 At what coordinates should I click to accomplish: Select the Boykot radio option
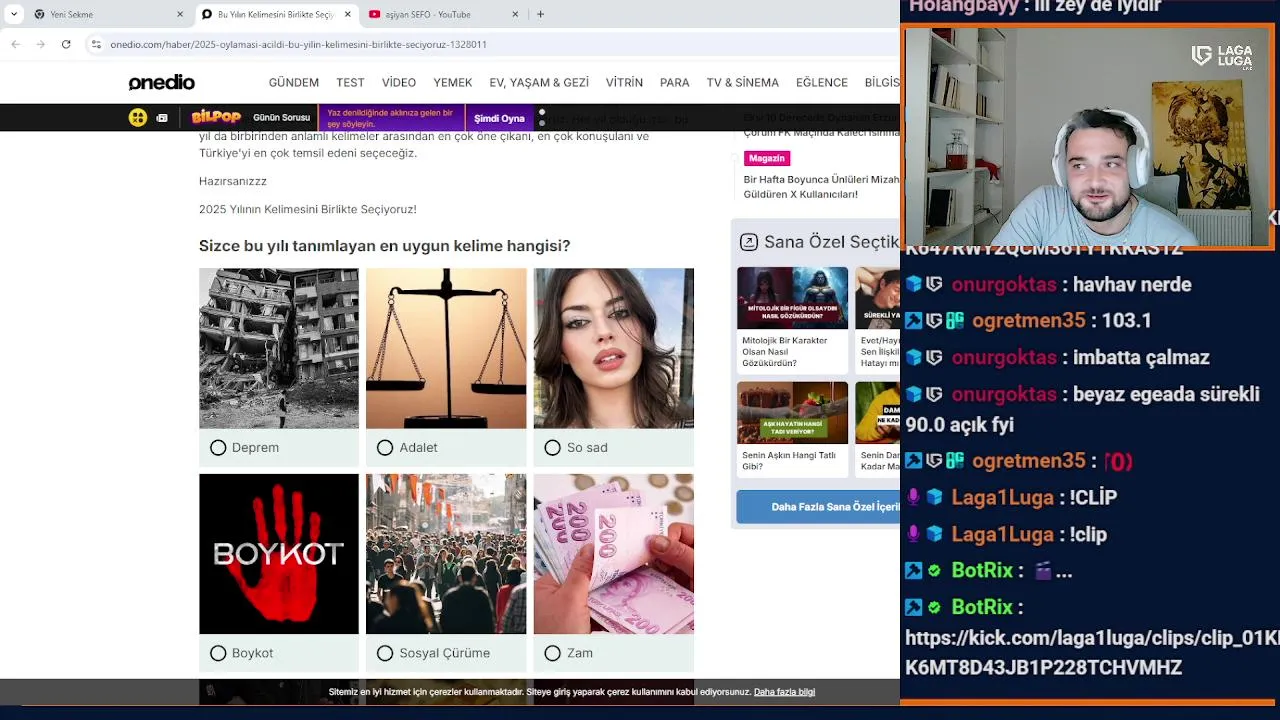pyautogui.click(x=218, y=653)
